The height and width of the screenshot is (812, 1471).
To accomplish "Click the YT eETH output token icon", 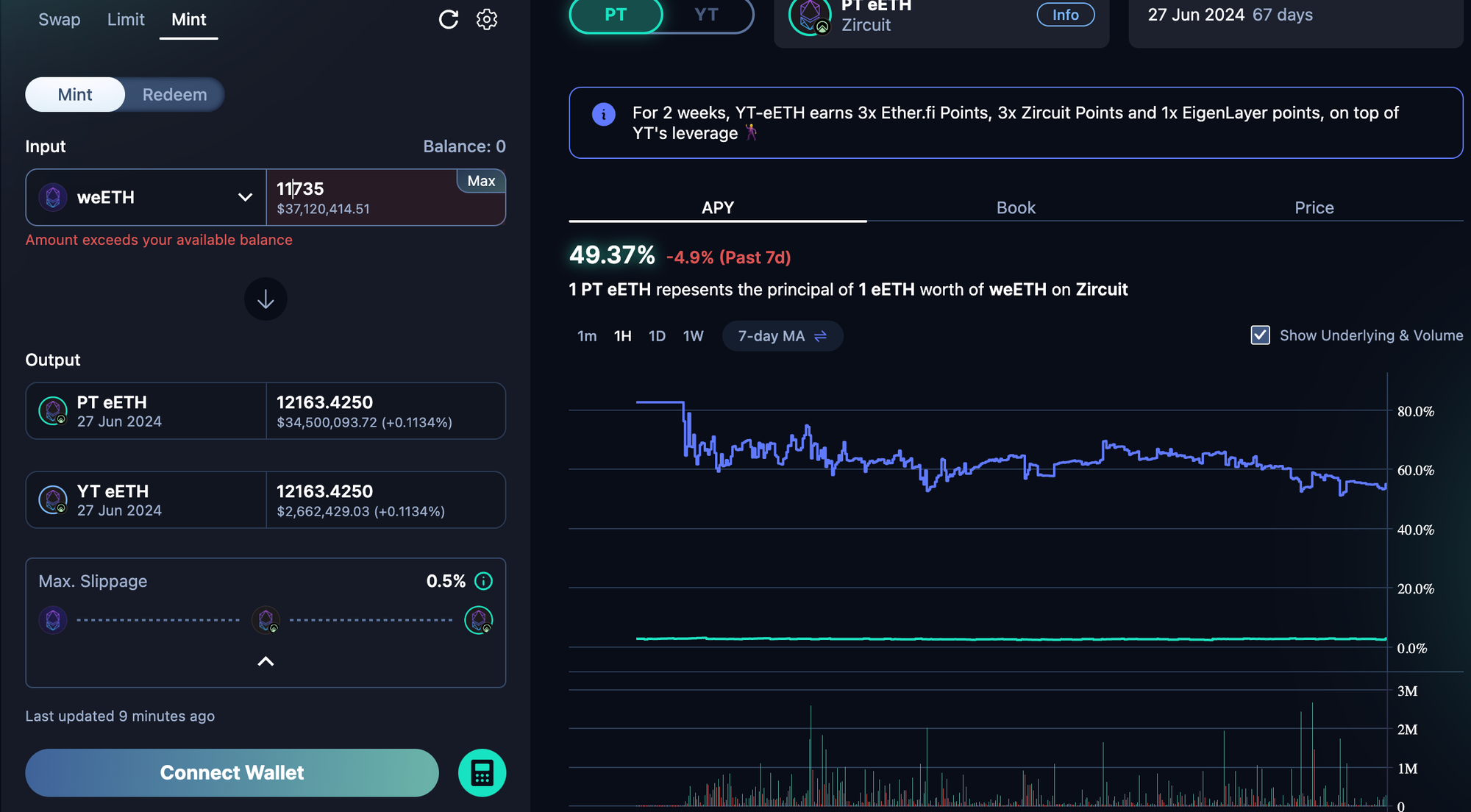I will coord(53,499).
